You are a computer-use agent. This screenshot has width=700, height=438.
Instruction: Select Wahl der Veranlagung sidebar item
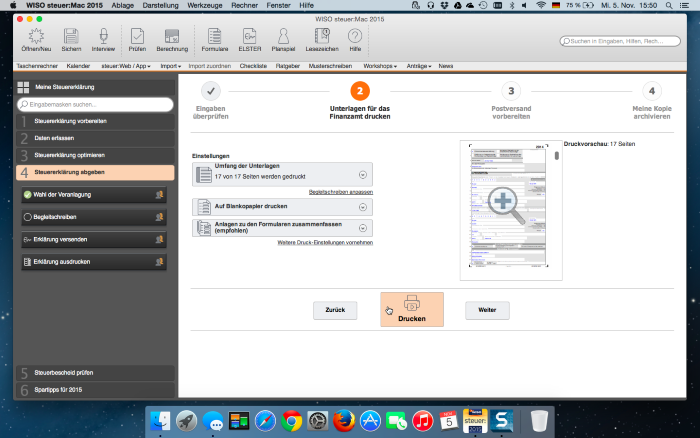94,195
